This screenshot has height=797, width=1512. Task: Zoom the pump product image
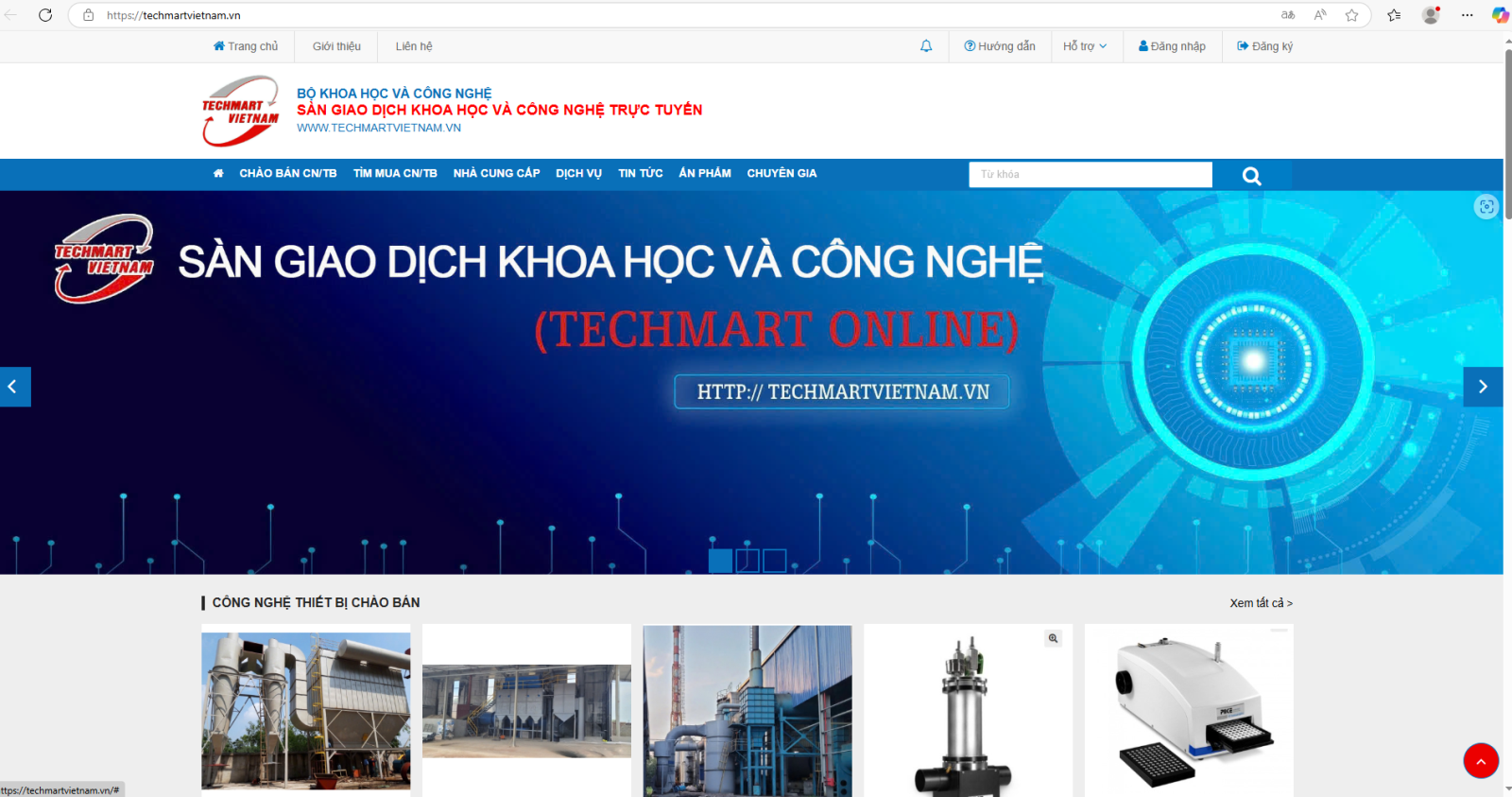pyautogui.click(x=1053, y=639)
